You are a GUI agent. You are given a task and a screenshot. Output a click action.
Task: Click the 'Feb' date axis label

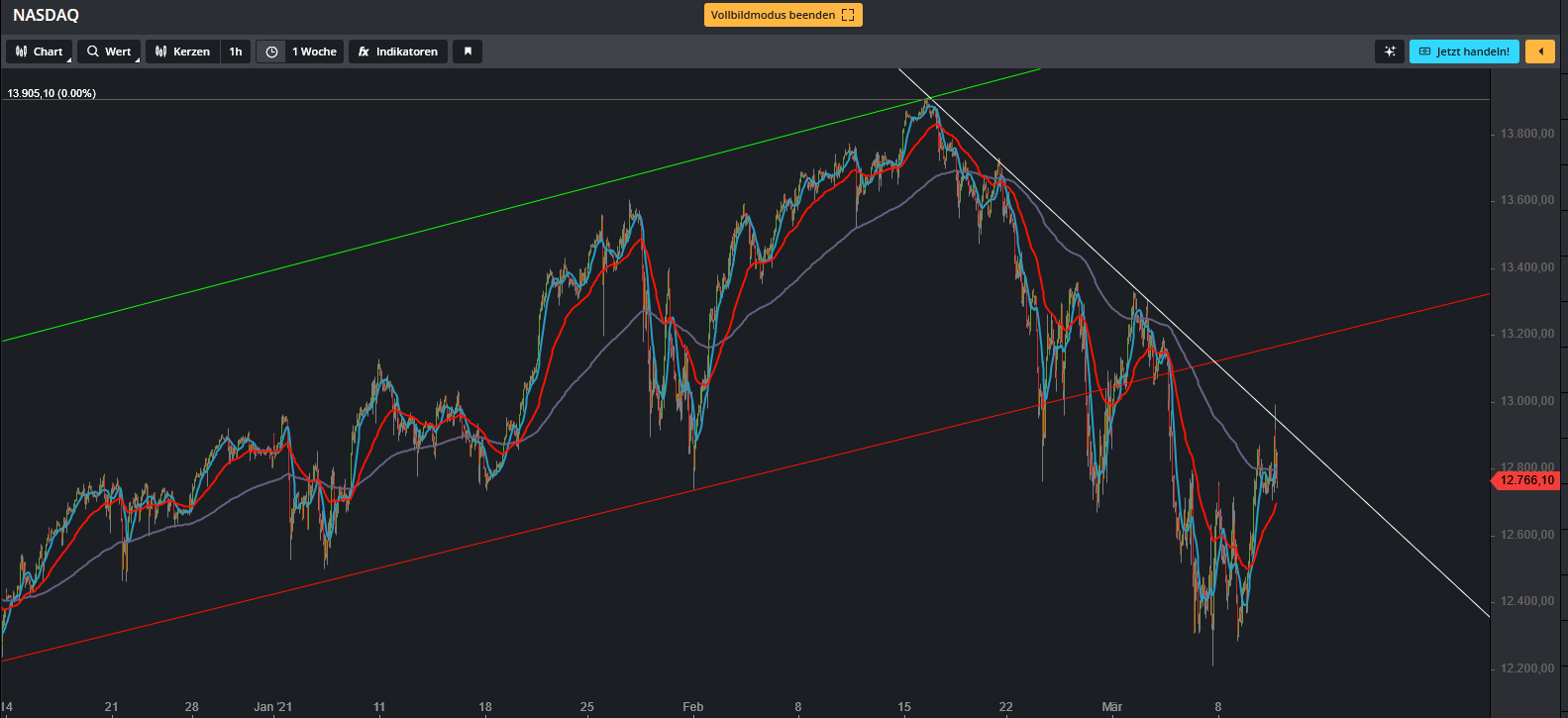click(693, 707)
